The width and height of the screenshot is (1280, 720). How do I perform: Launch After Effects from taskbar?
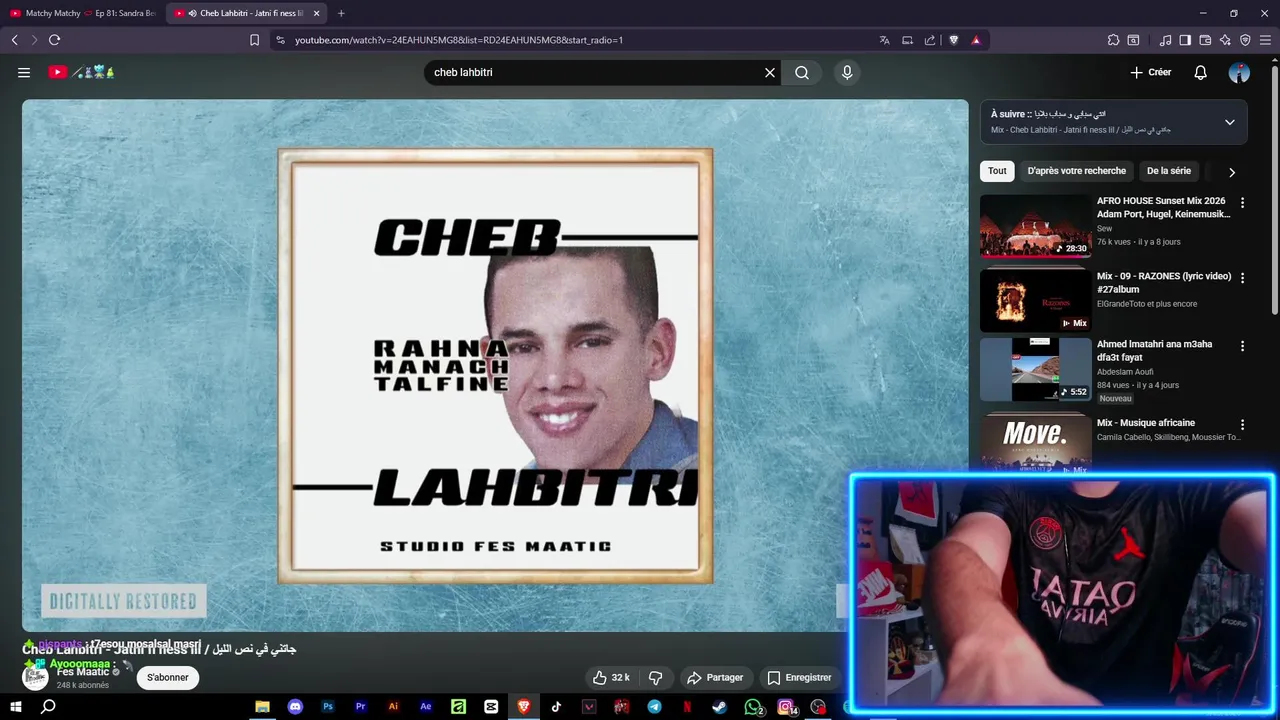pyautogui.click(x=426, y=707)
